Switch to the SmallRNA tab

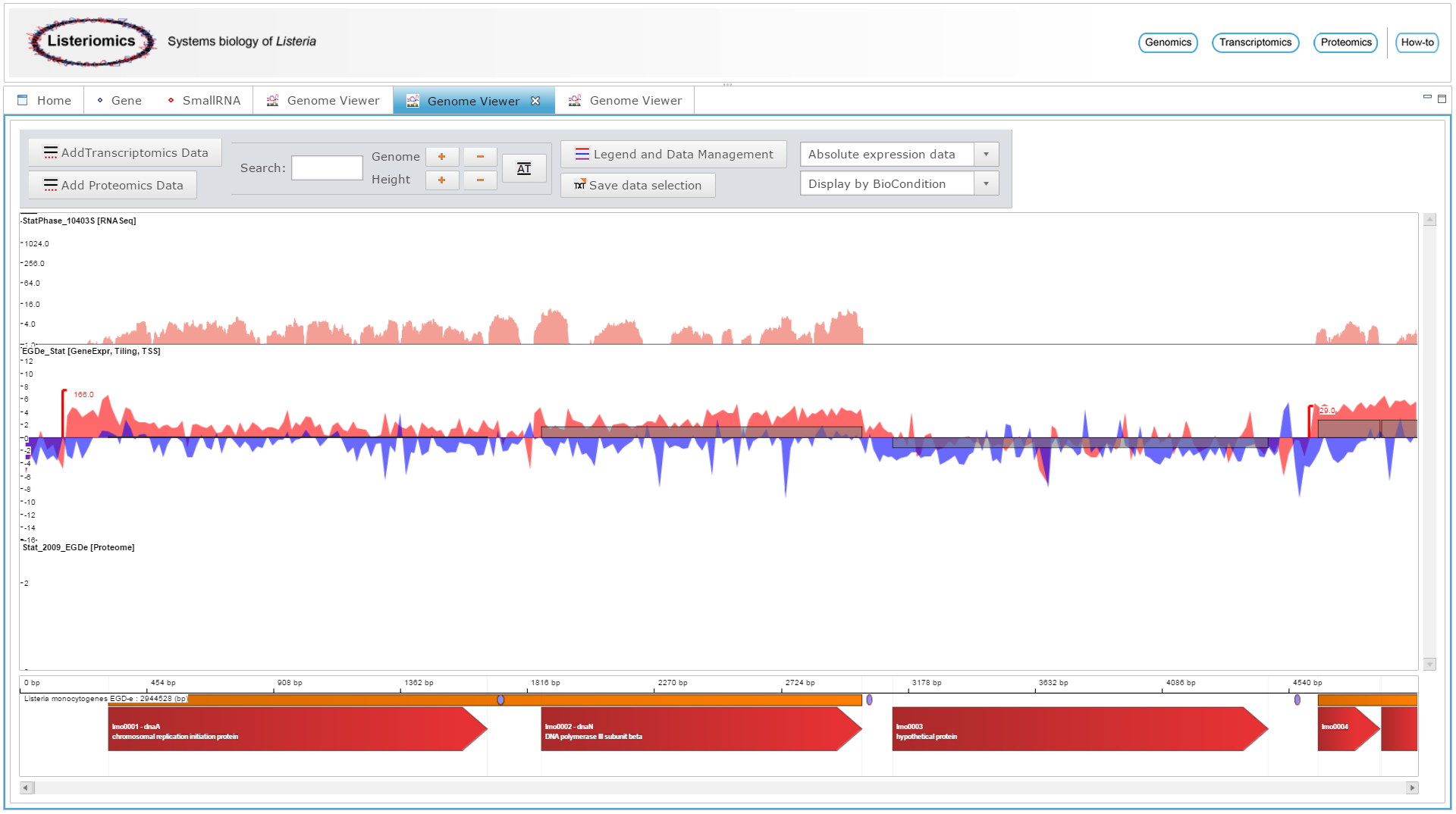coord(204,101)
